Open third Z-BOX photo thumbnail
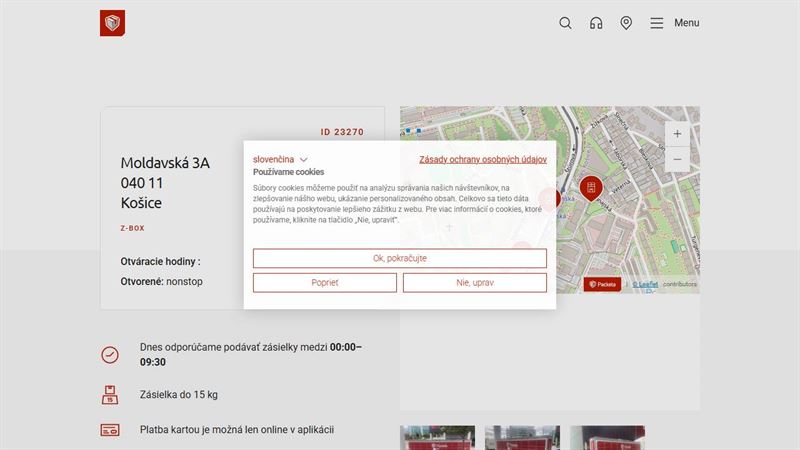Viewport: 800px width, 450px height. click(x=607, y=438)
